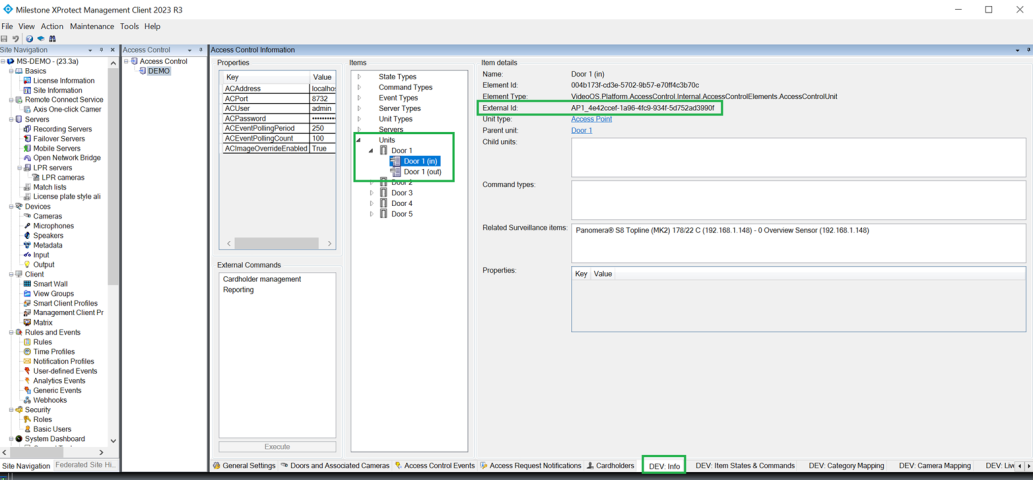This screenshot has width=1033, height=480.
Task: Click the Door 1 parent unit link
Action: (581, 130)
